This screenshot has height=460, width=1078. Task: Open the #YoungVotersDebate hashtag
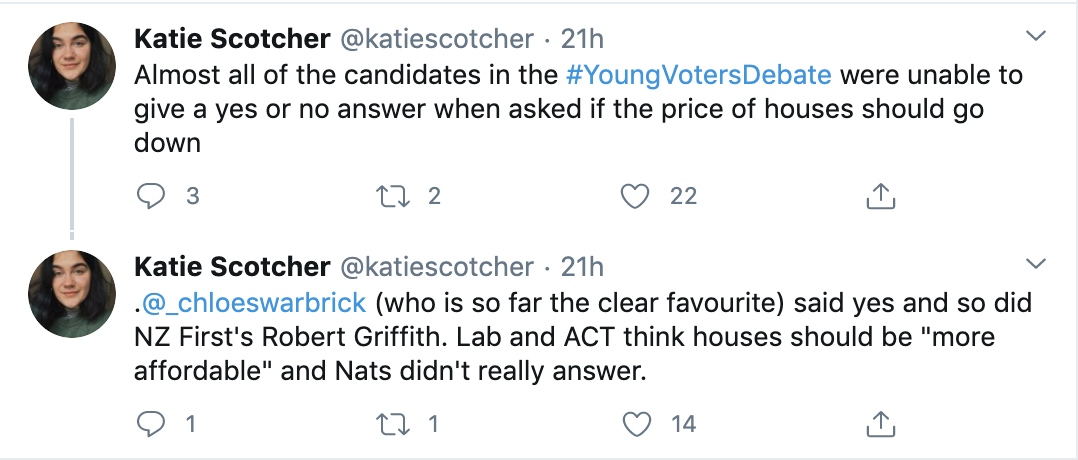698,75
